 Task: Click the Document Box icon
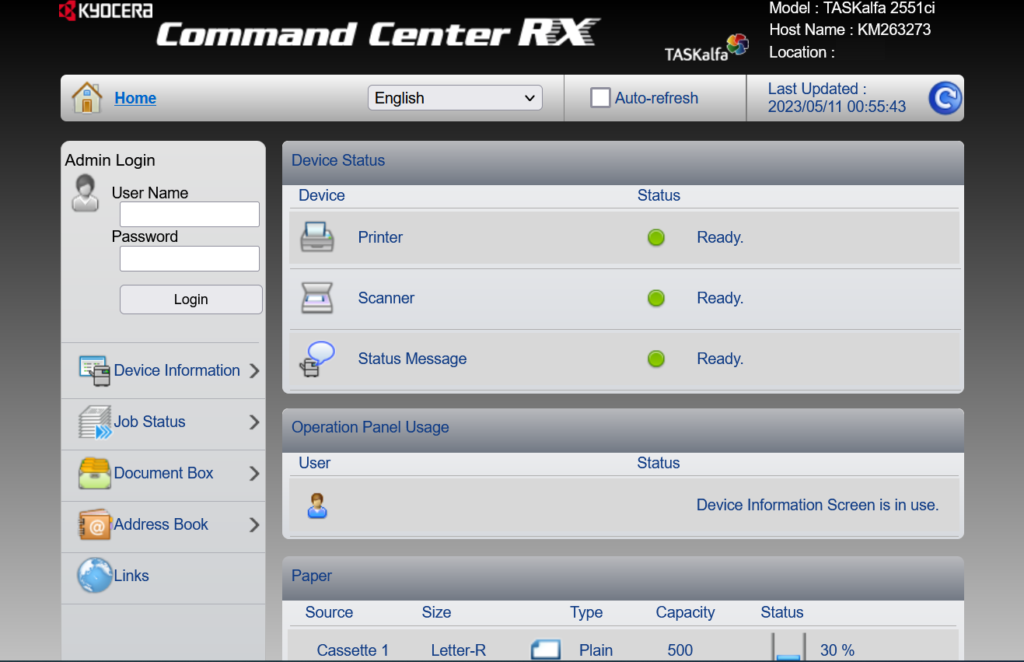click(94, 473)
